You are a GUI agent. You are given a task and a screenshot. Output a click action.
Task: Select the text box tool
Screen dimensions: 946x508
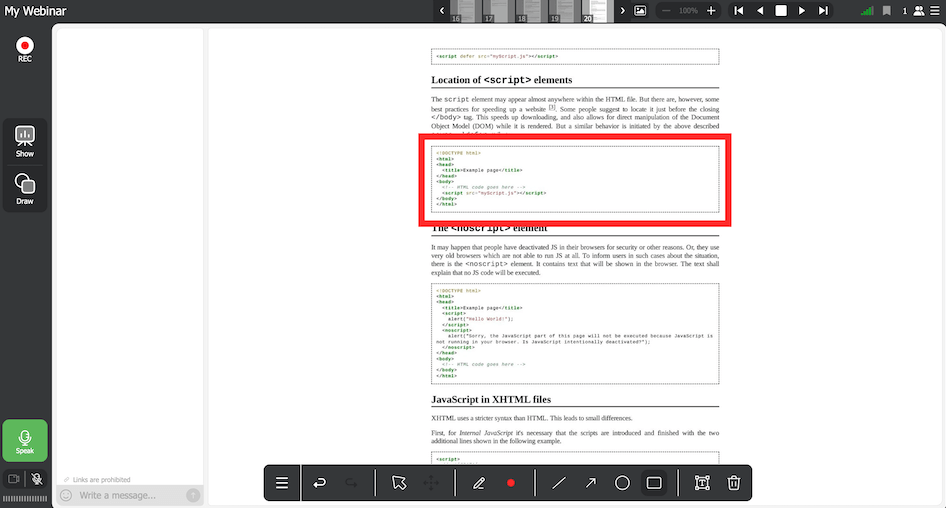[702, 483]
